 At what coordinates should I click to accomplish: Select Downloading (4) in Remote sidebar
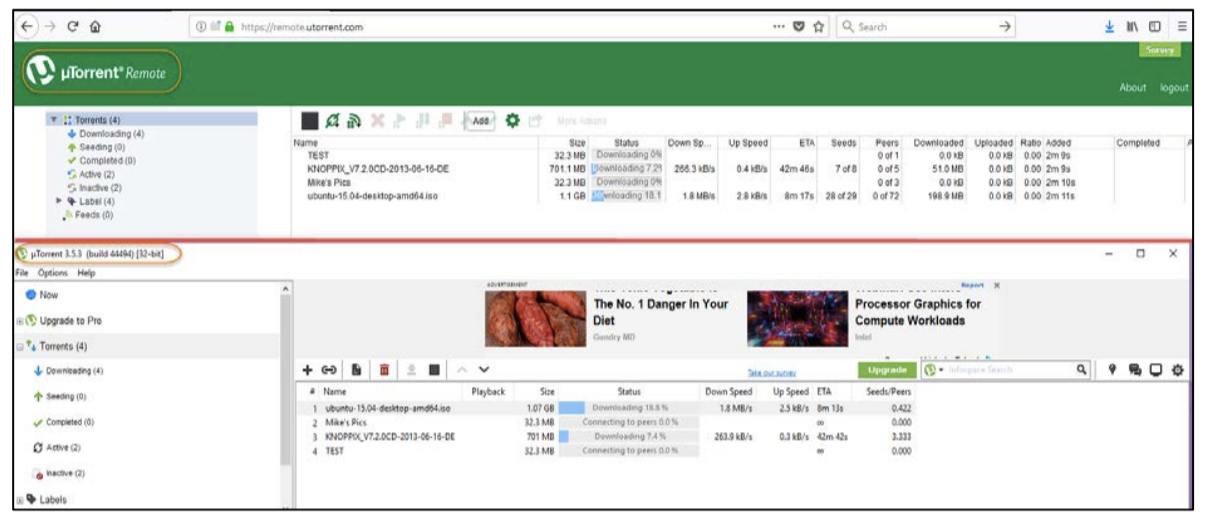click(105, 133)
